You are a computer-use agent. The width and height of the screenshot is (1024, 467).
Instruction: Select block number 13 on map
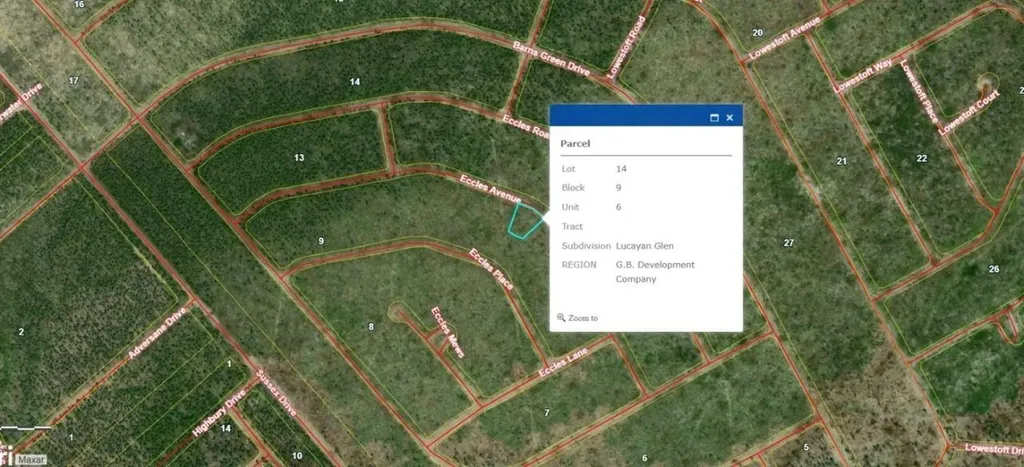point(299,158)
